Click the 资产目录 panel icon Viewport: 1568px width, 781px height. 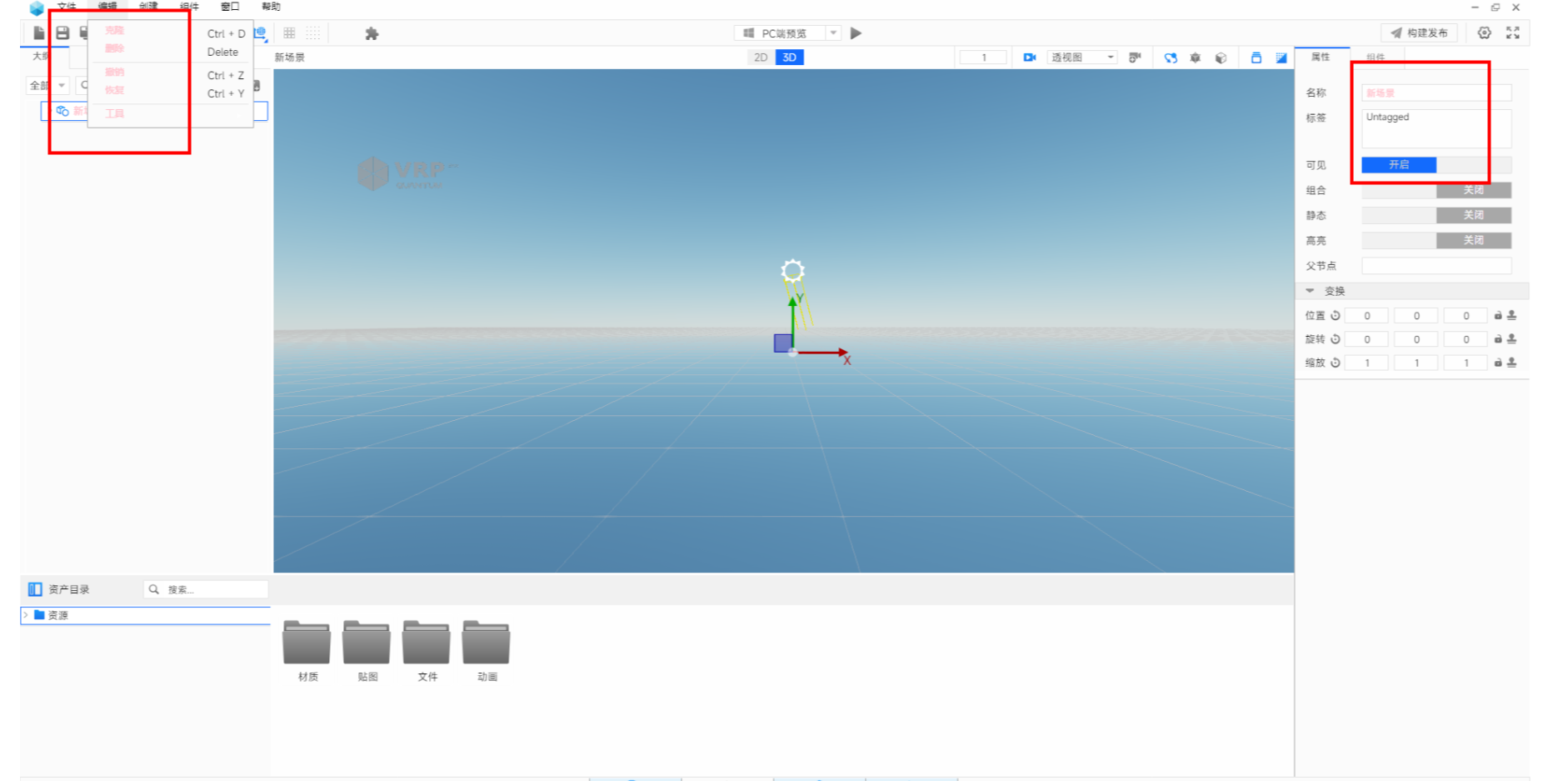click(x=35, y=589)
